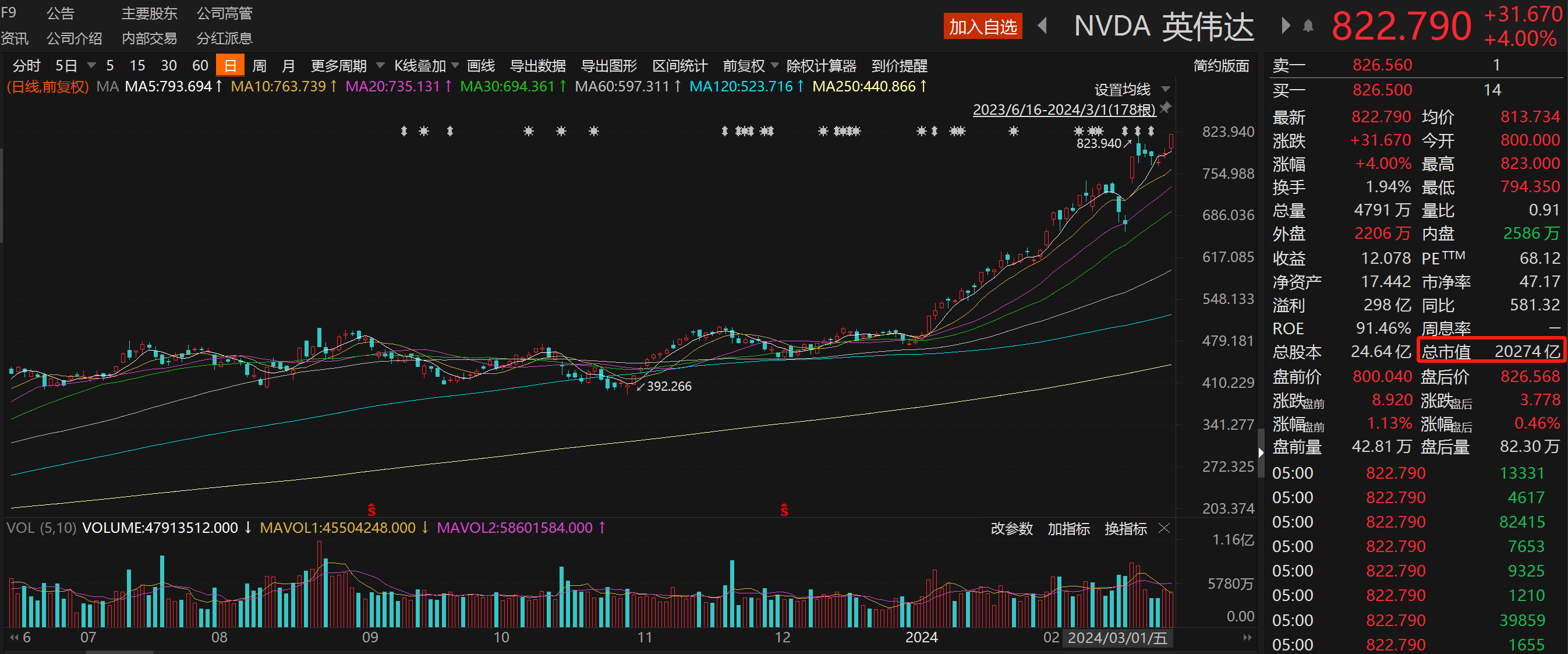Click the 买一 bid price 826.500
Screen dimensions: 1568x654
(x=1382, y=90)
